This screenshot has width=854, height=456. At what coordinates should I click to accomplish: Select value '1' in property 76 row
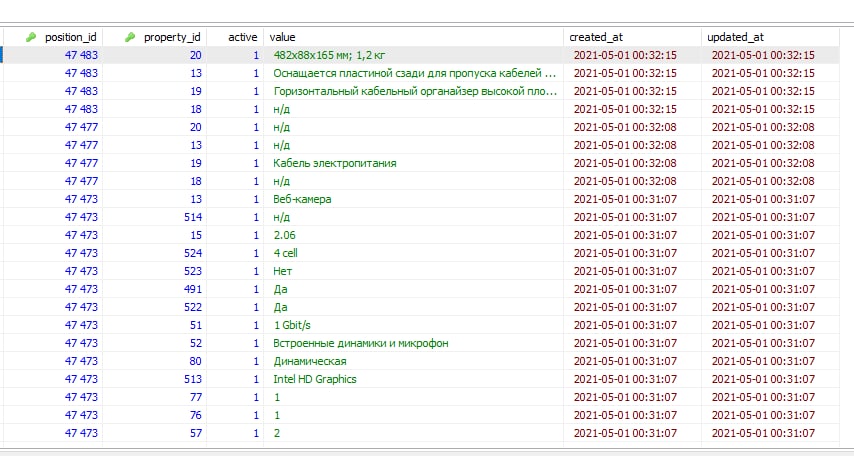point(413,415)
